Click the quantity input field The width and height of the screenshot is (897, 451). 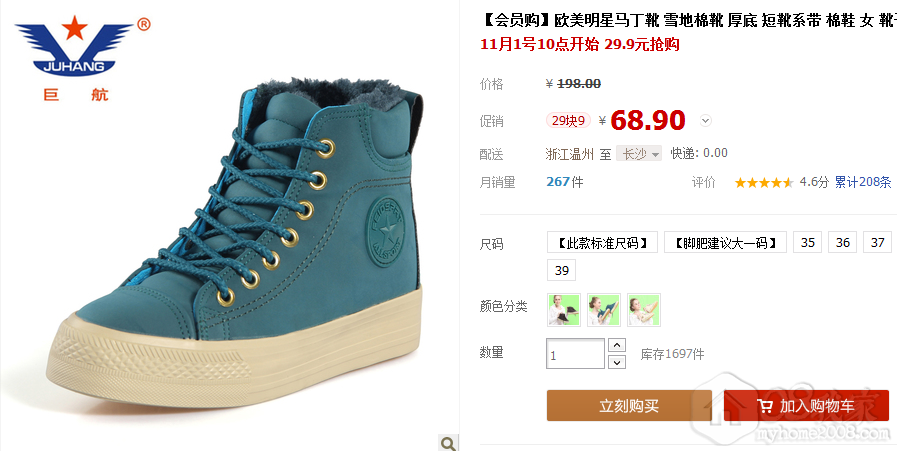click(x=575, y=354)
